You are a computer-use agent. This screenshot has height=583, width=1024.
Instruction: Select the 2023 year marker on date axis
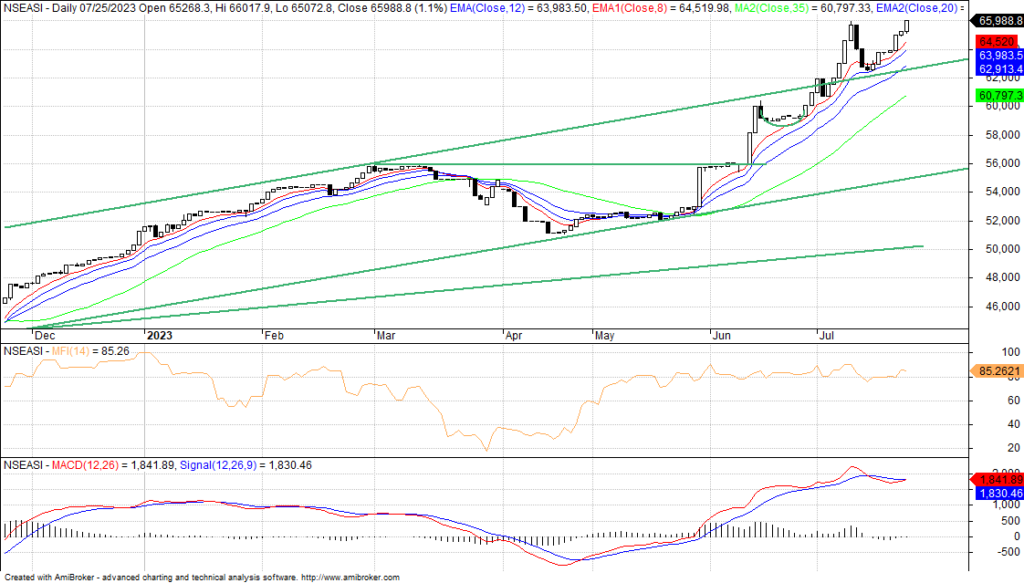(159, 336)
